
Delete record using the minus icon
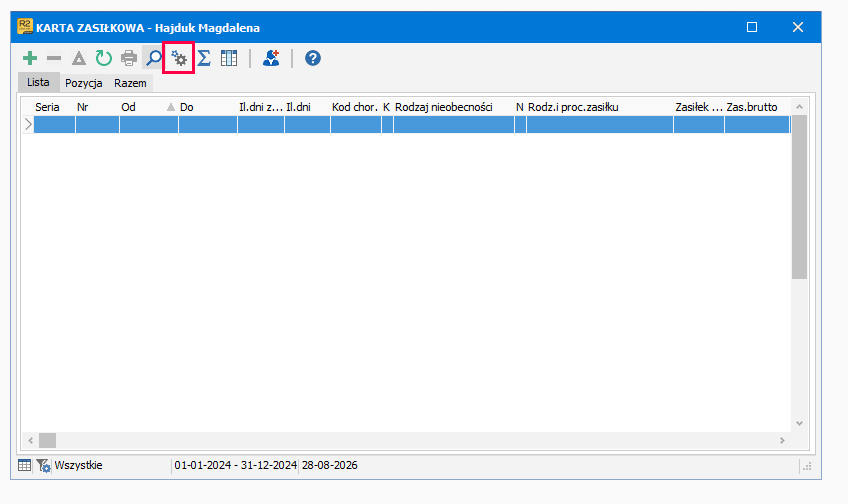point(54,58)
